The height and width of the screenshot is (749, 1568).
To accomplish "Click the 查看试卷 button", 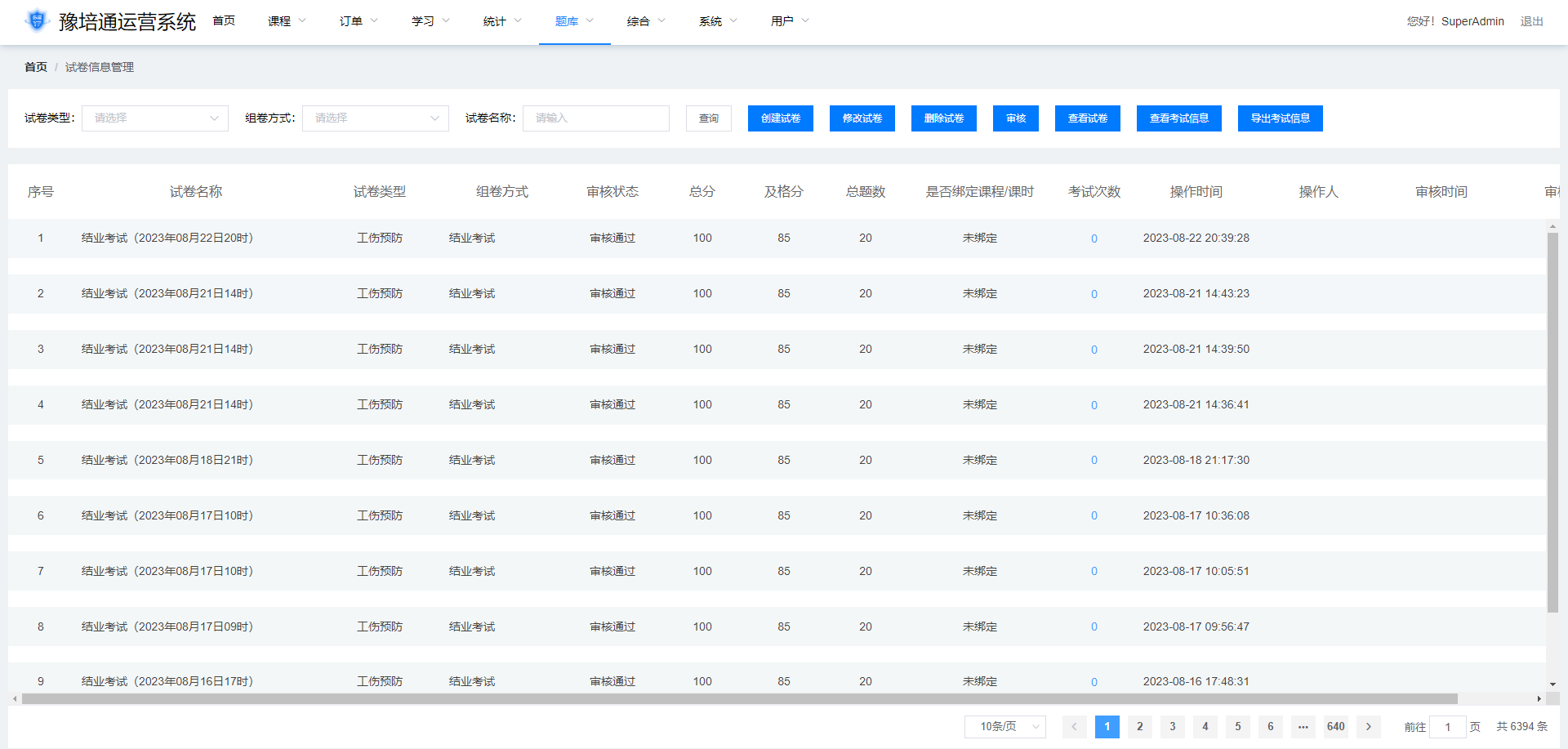I will [x=1088, y=118].
